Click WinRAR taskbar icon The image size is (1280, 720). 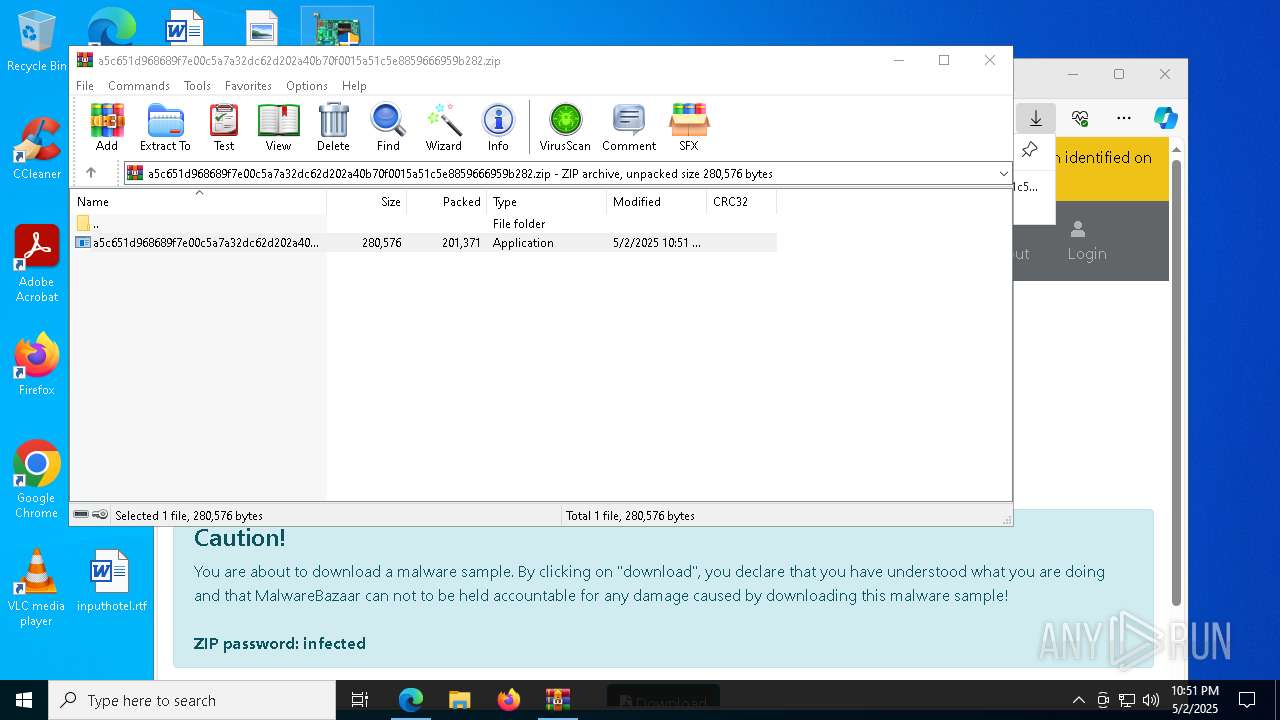click(x=558, y=700)
